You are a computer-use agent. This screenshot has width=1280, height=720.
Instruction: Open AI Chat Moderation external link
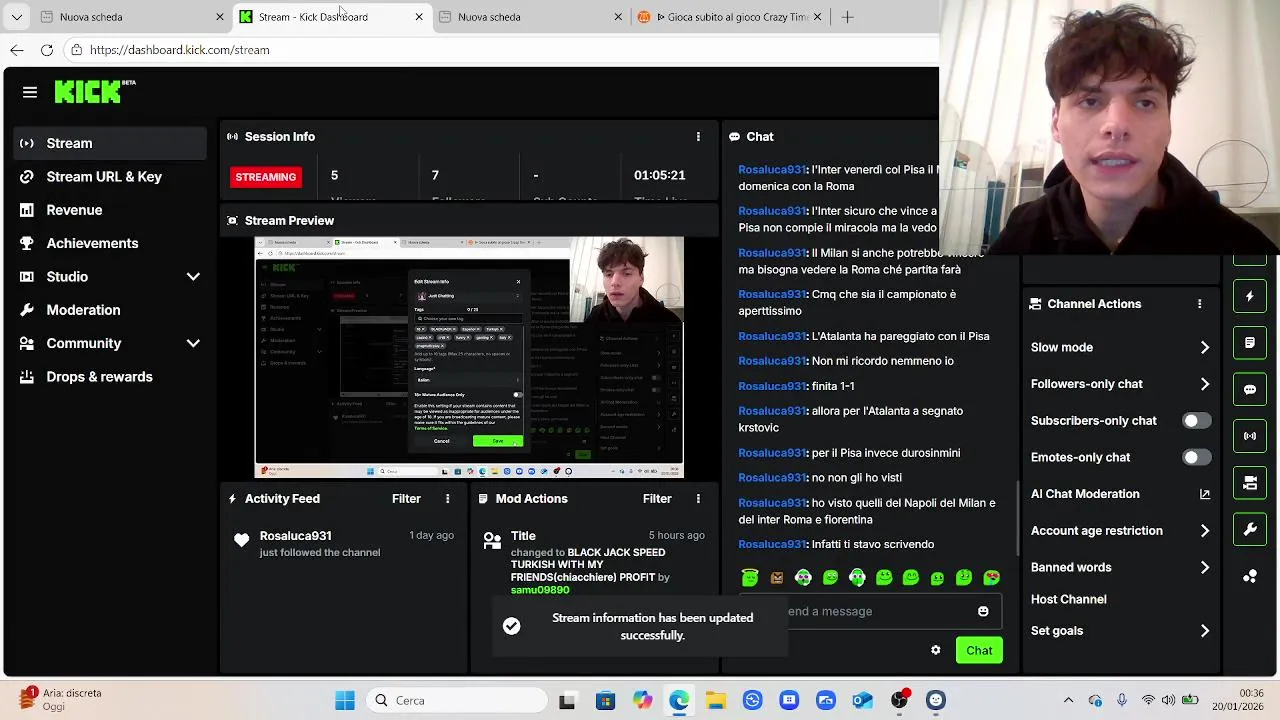point(1205,494)
